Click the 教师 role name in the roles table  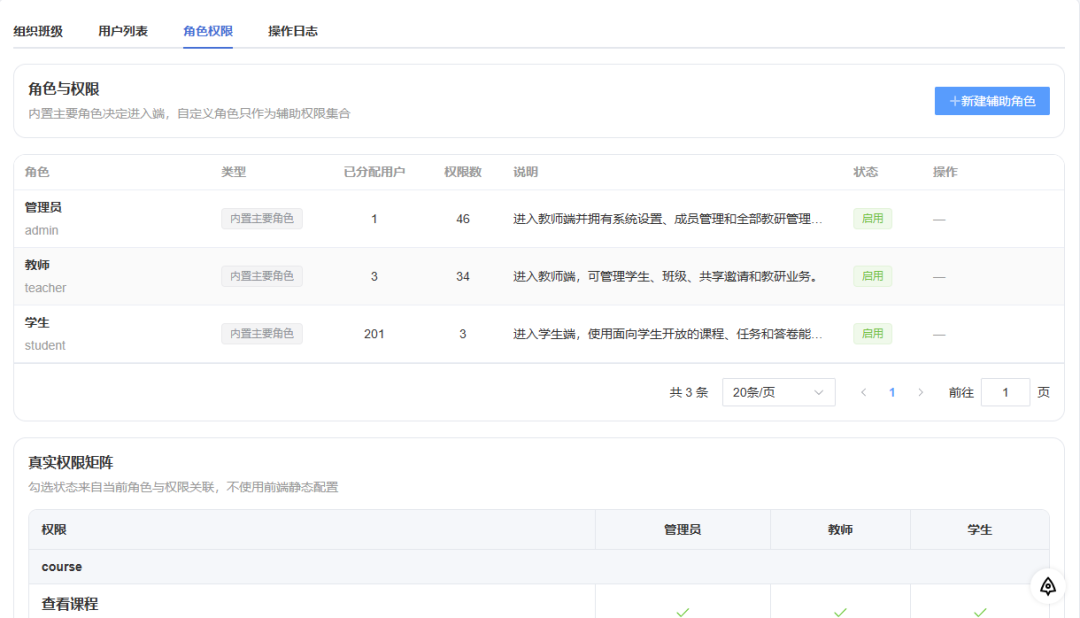tap(37, 265)
